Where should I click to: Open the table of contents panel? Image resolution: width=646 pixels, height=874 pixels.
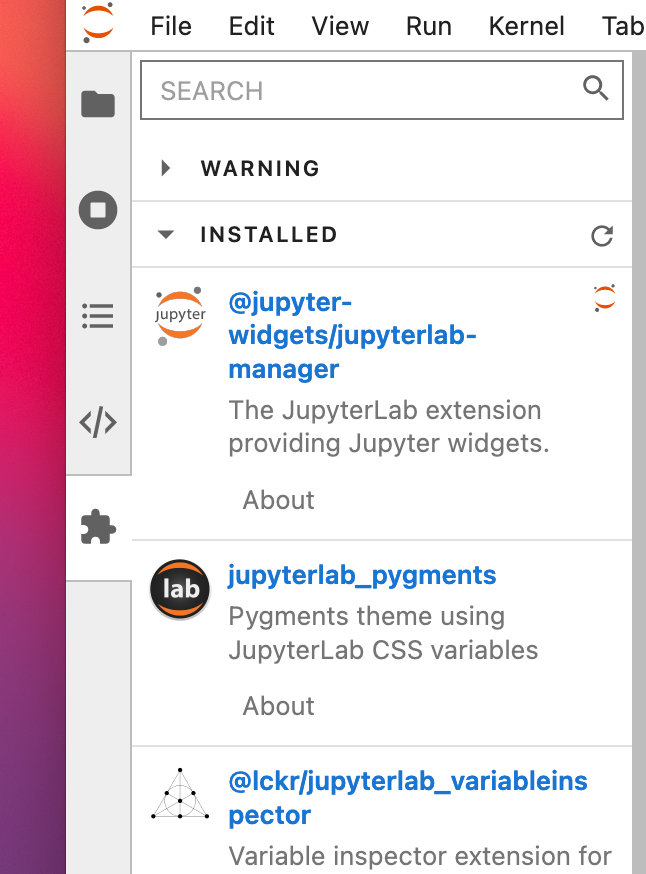click(x=97, y=316)
